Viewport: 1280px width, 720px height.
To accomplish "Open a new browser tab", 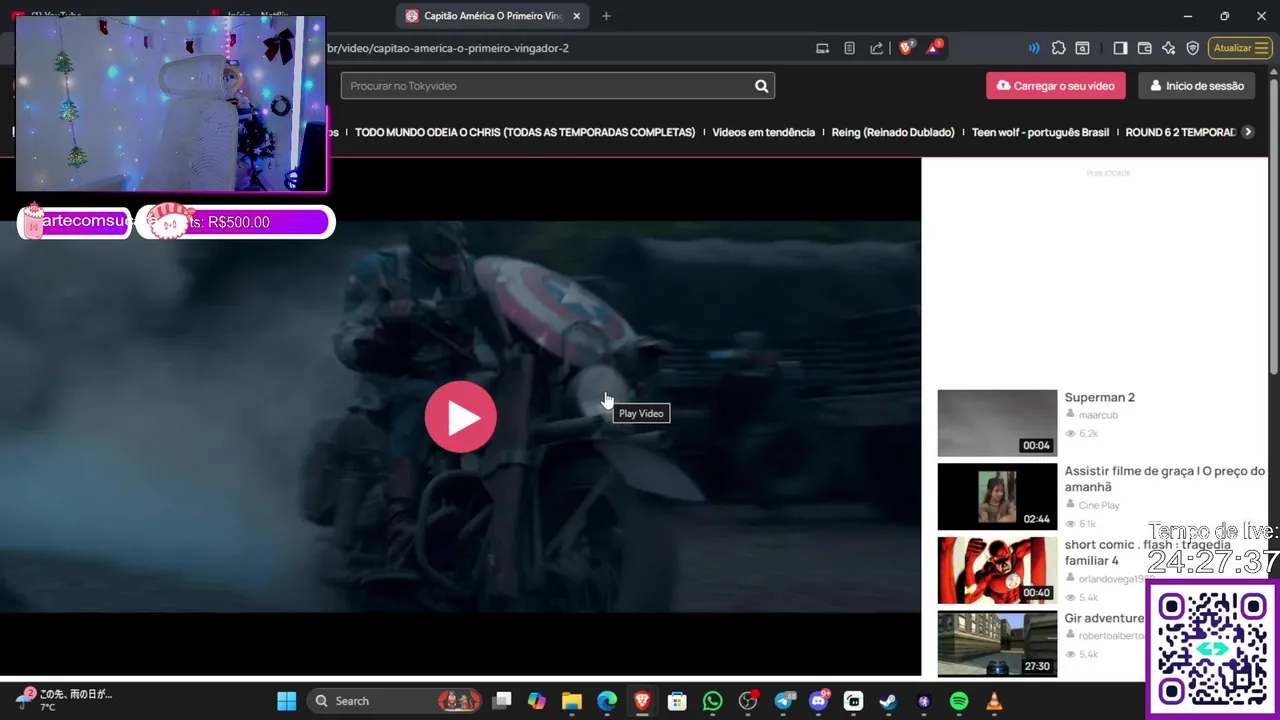I will click(x=606, y=16).
